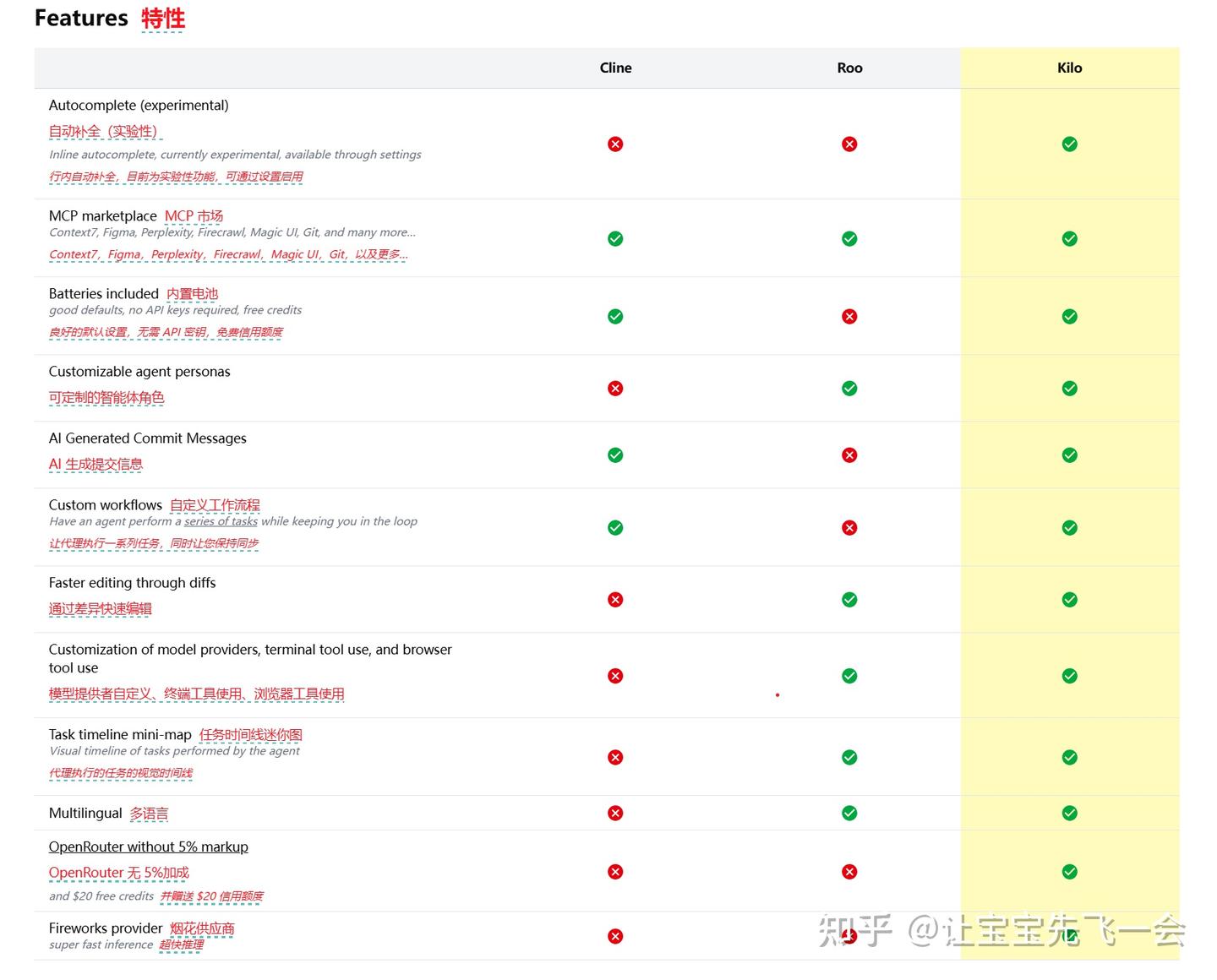Click the 'Faster editing through diffs' feature name
1217x980 pixels.
click(x=133, y=583)
